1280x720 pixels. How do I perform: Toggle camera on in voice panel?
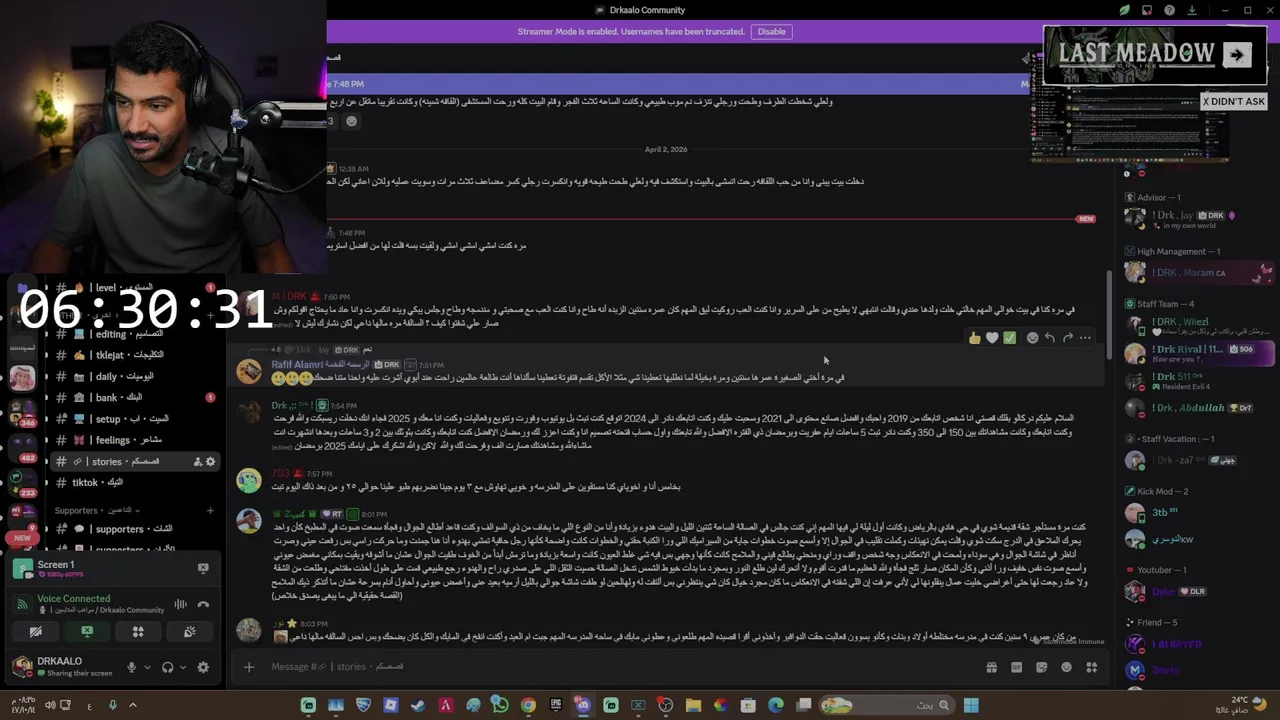36,632
